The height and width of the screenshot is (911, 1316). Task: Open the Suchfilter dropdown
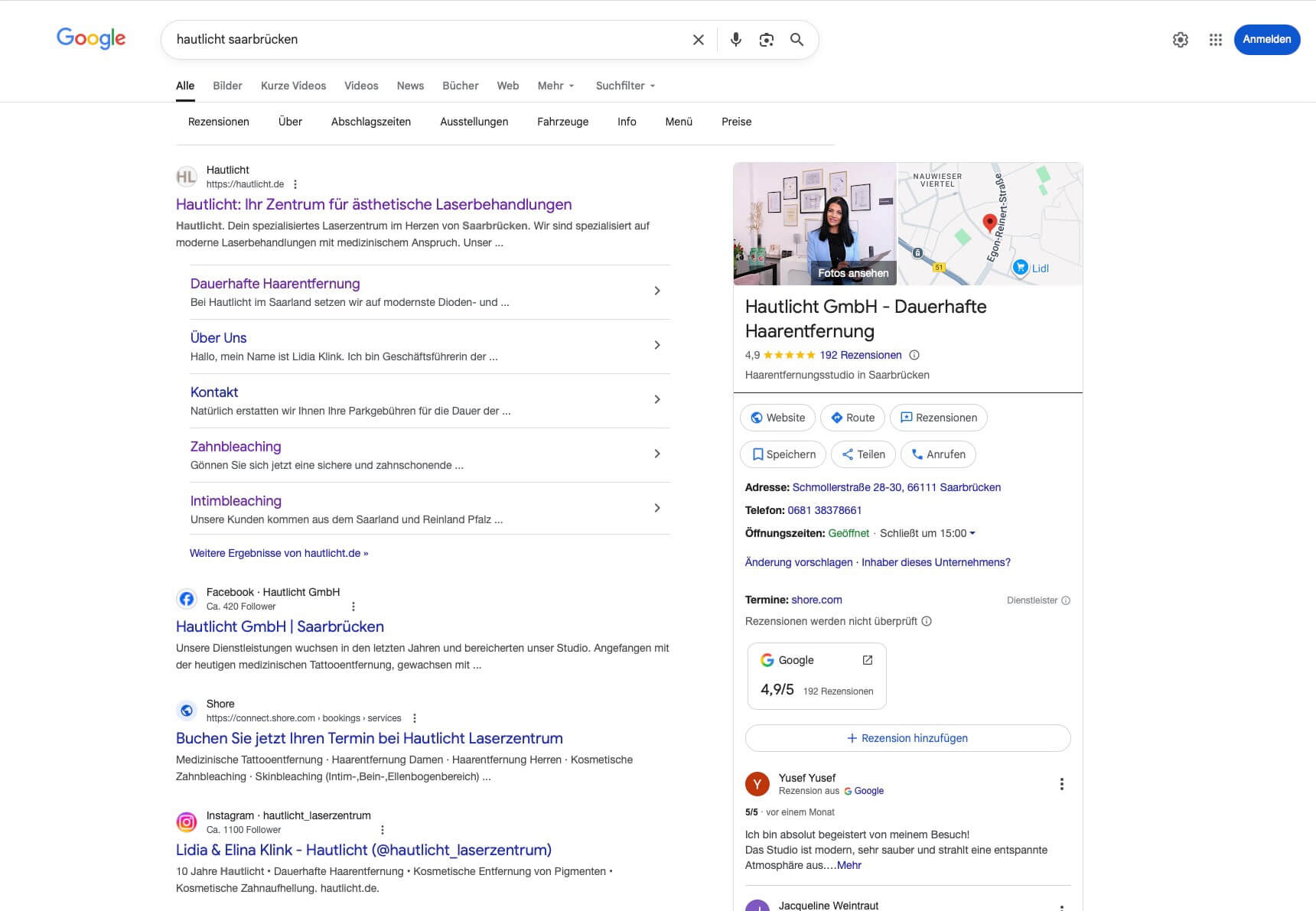(625, 86)
